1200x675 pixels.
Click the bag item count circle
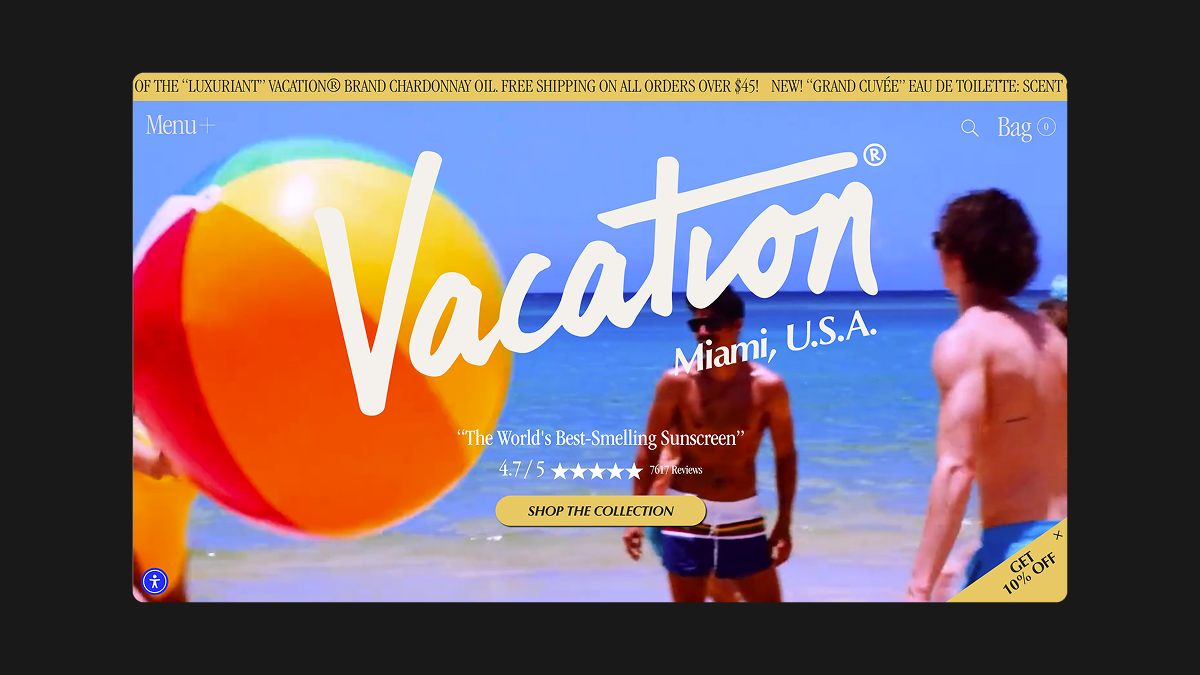[x=1046, y=126]
